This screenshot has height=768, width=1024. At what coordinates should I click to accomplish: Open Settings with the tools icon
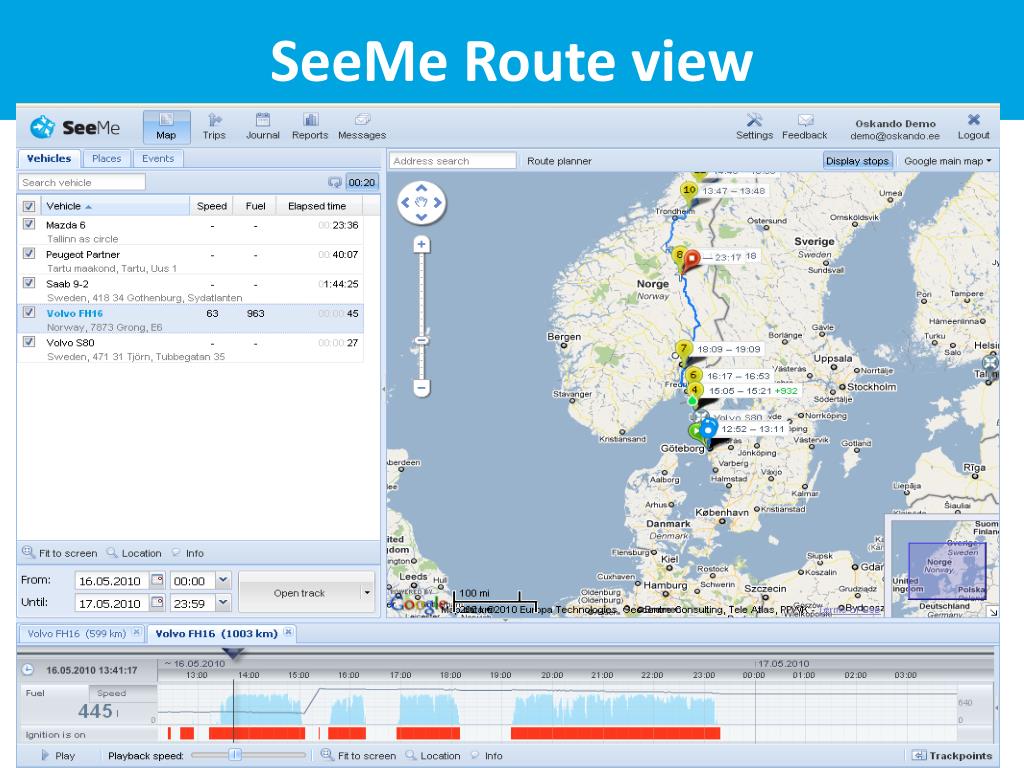click(754, 127)
